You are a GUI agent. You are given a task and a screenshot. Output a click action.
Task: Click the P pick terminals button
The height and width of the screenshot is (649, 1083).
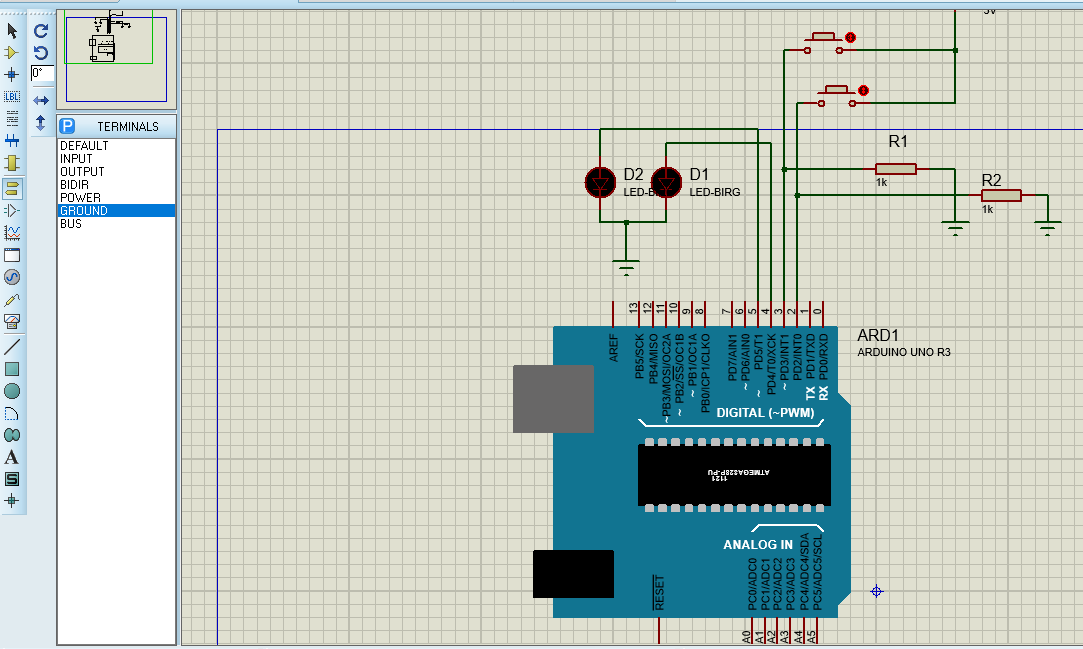coord(67,126)
